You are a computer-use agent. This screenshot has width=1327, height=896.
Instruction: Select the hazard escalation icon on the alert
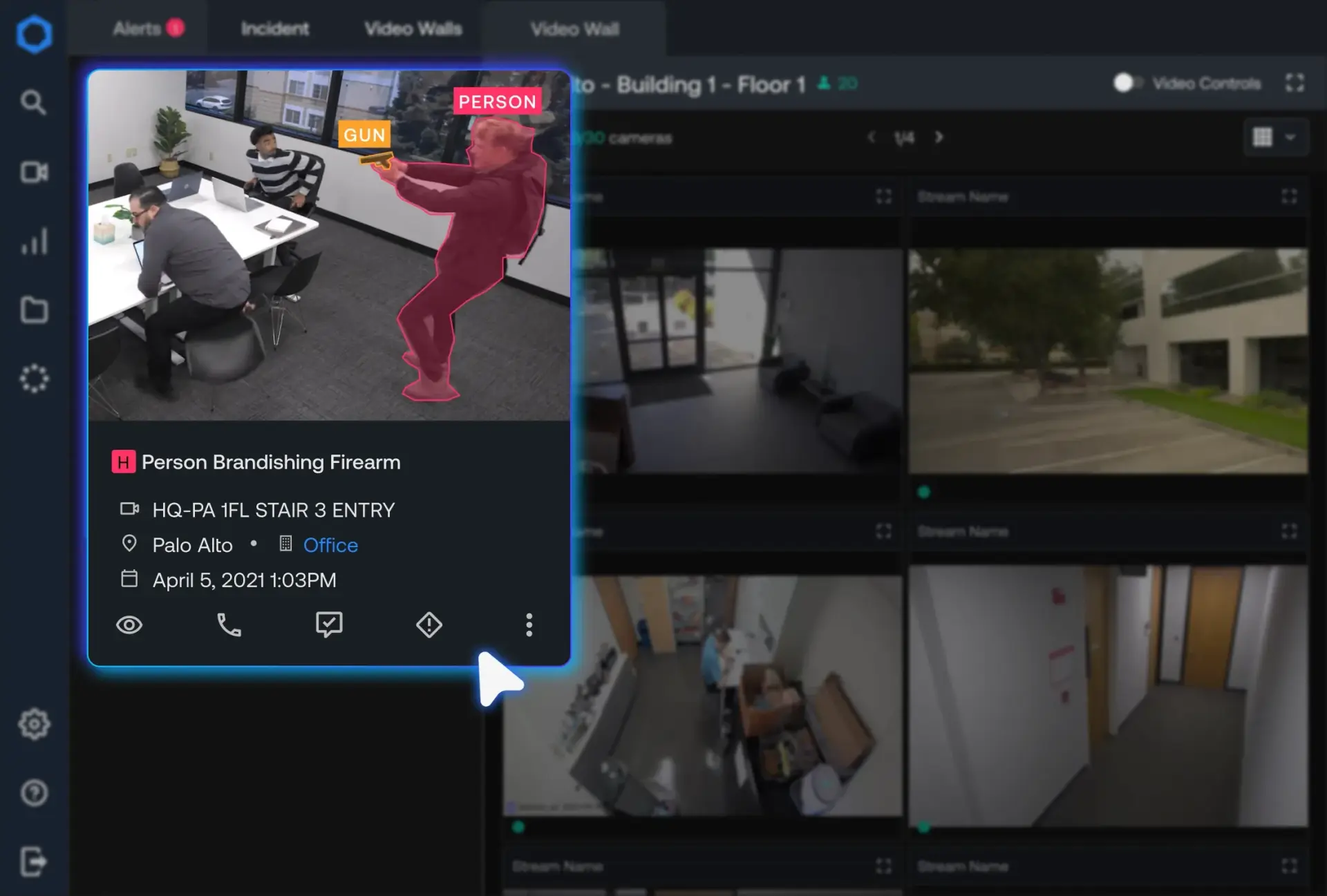click(429, 625)
